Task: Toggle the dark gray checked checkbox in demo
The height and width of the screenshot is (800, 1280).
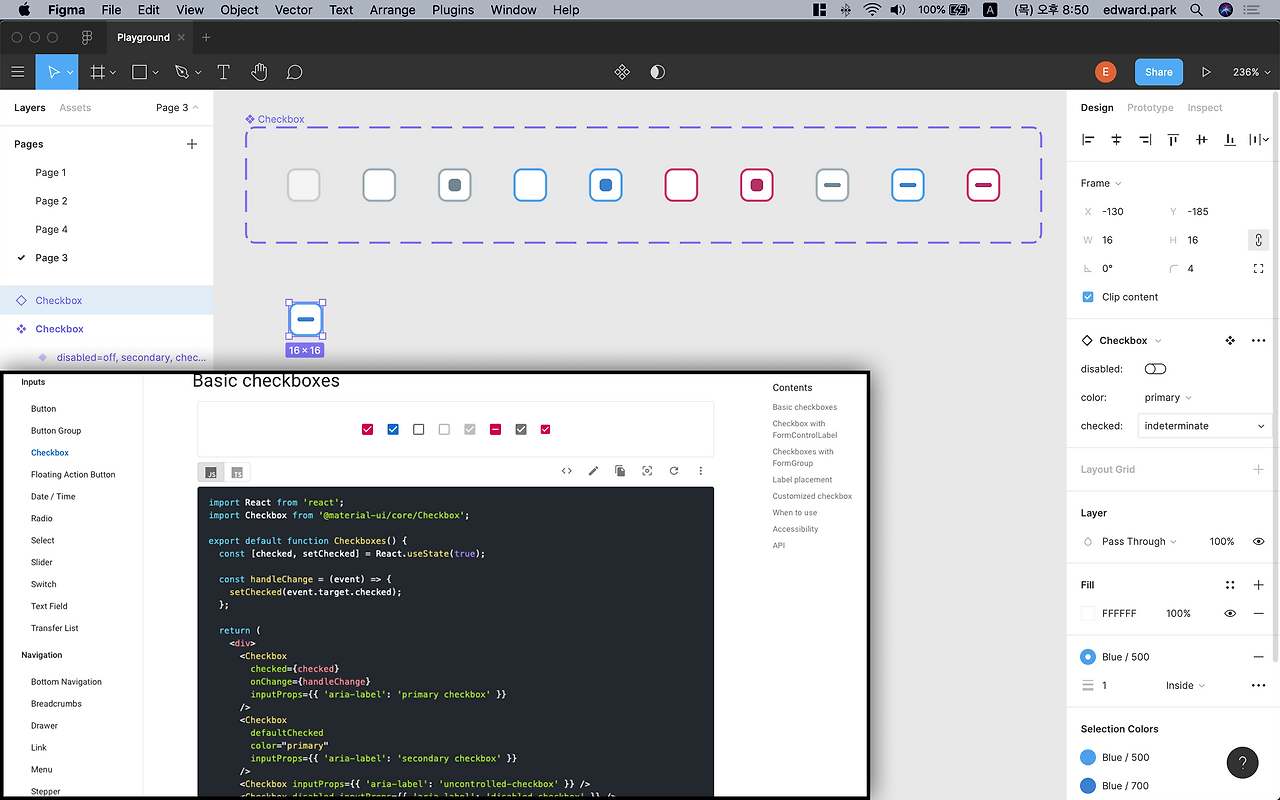Action: tap(521, 430)
